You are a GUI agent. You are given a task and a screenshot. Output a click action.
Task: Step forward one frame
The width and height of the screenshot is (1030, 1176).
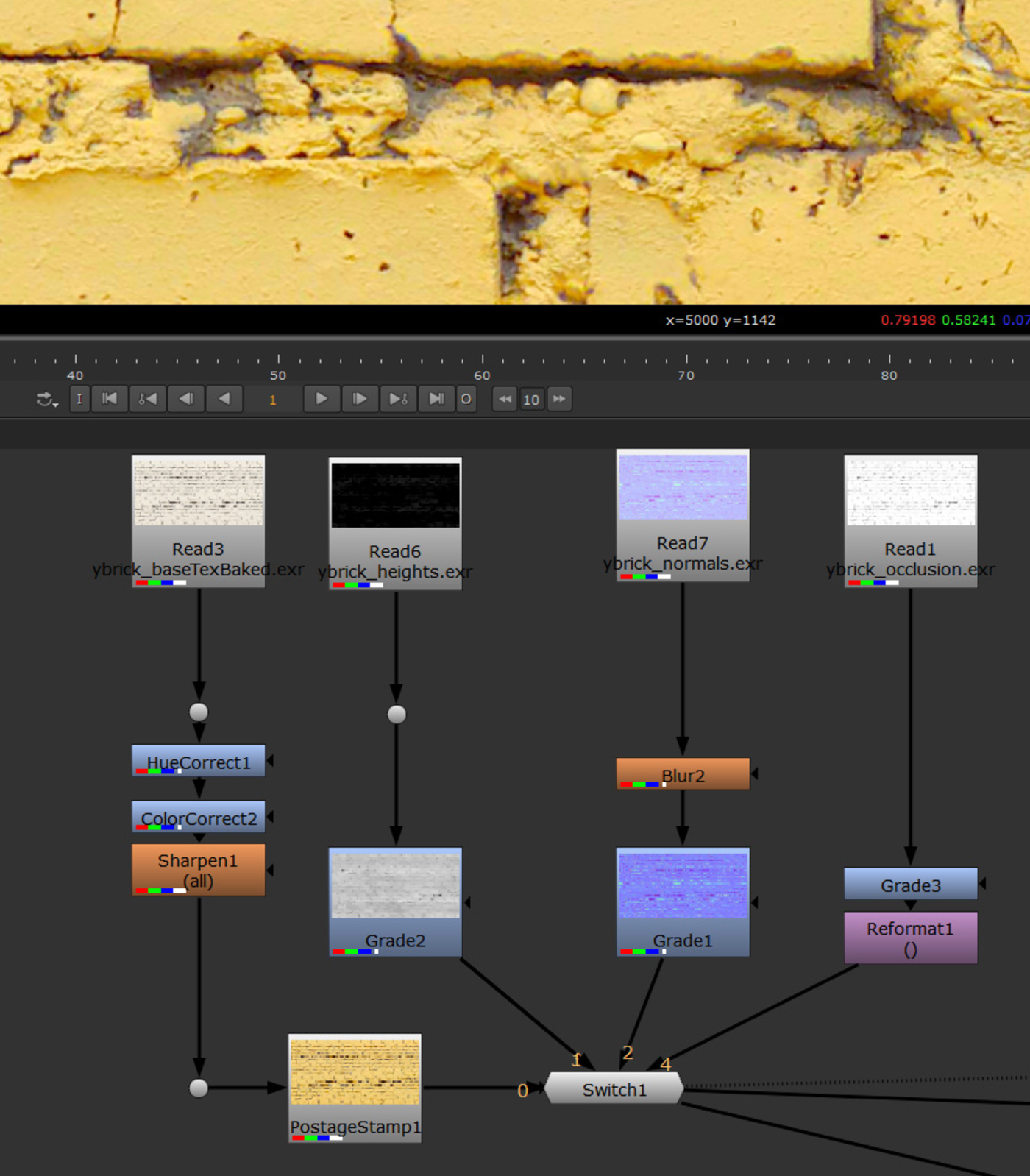click(360, 399)
